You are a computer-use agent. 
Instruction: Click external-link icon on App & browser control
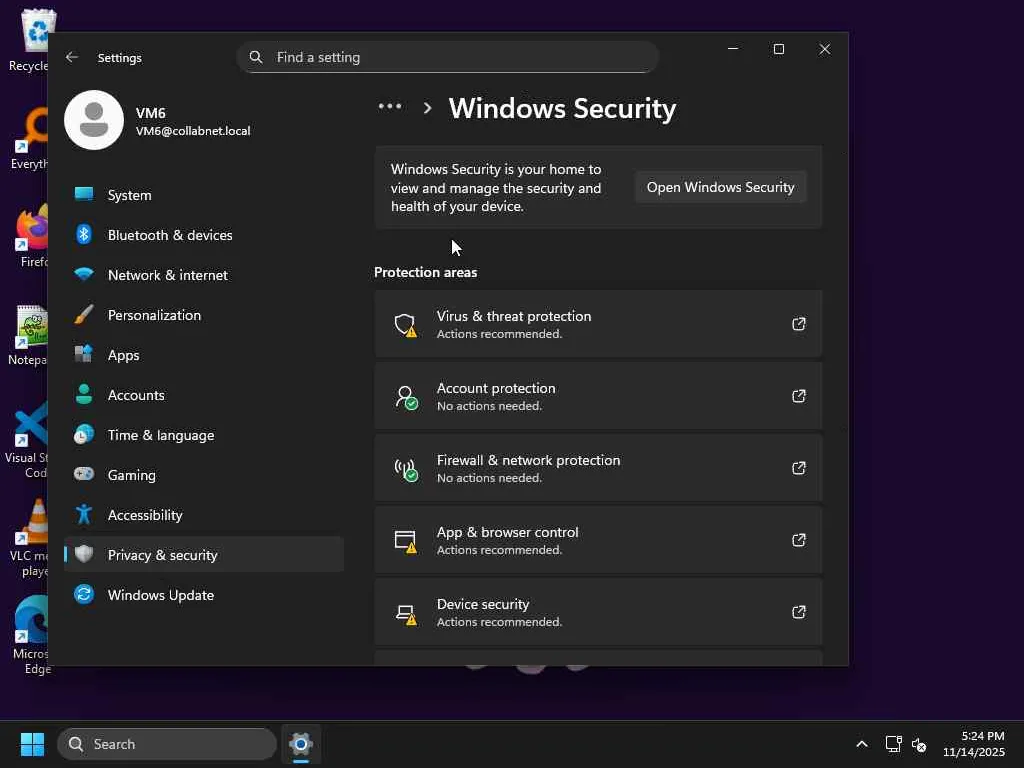[799, 540]
